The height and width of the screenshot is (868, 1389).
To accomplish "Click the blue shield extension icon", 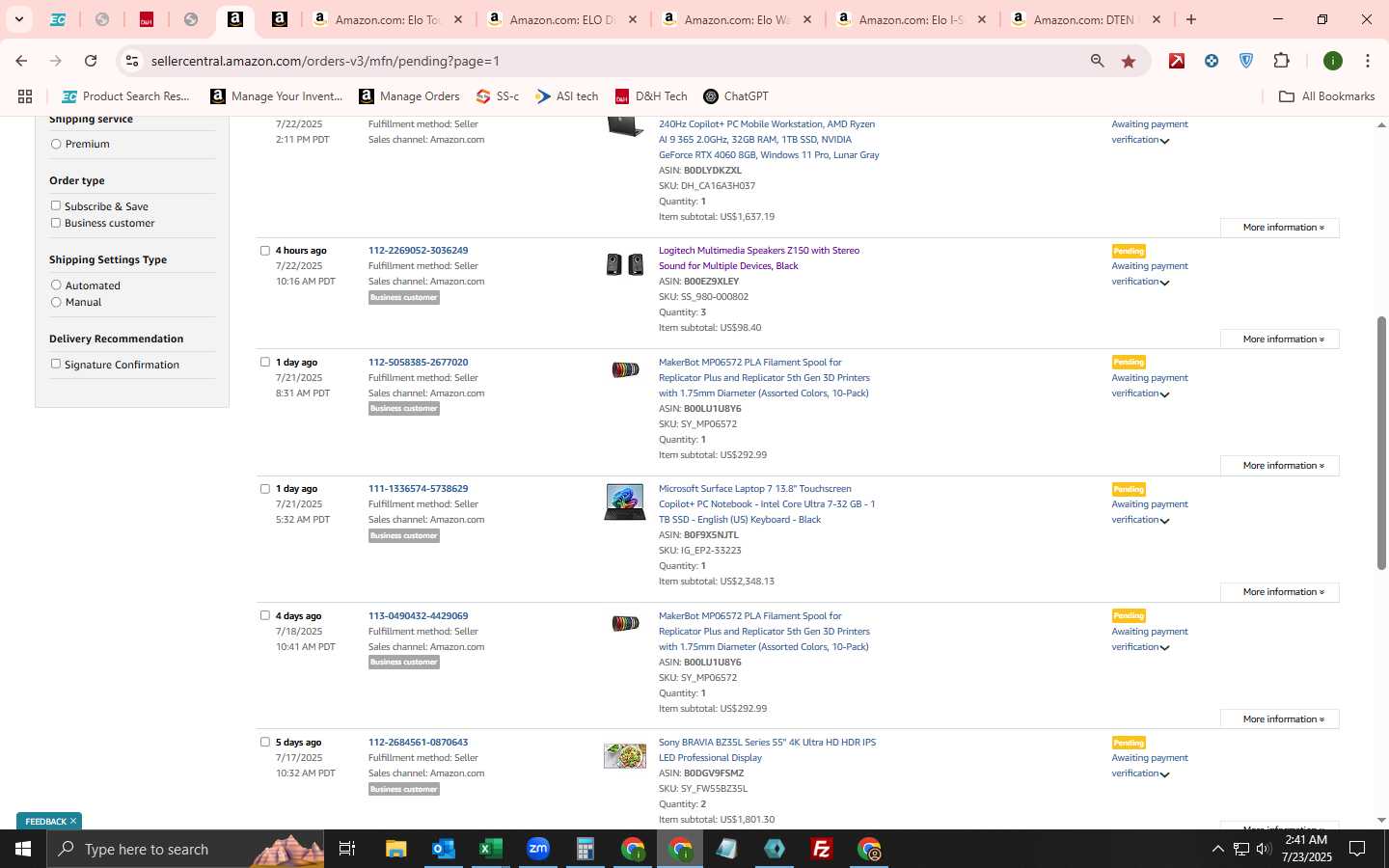I will tap(1246, 61).
